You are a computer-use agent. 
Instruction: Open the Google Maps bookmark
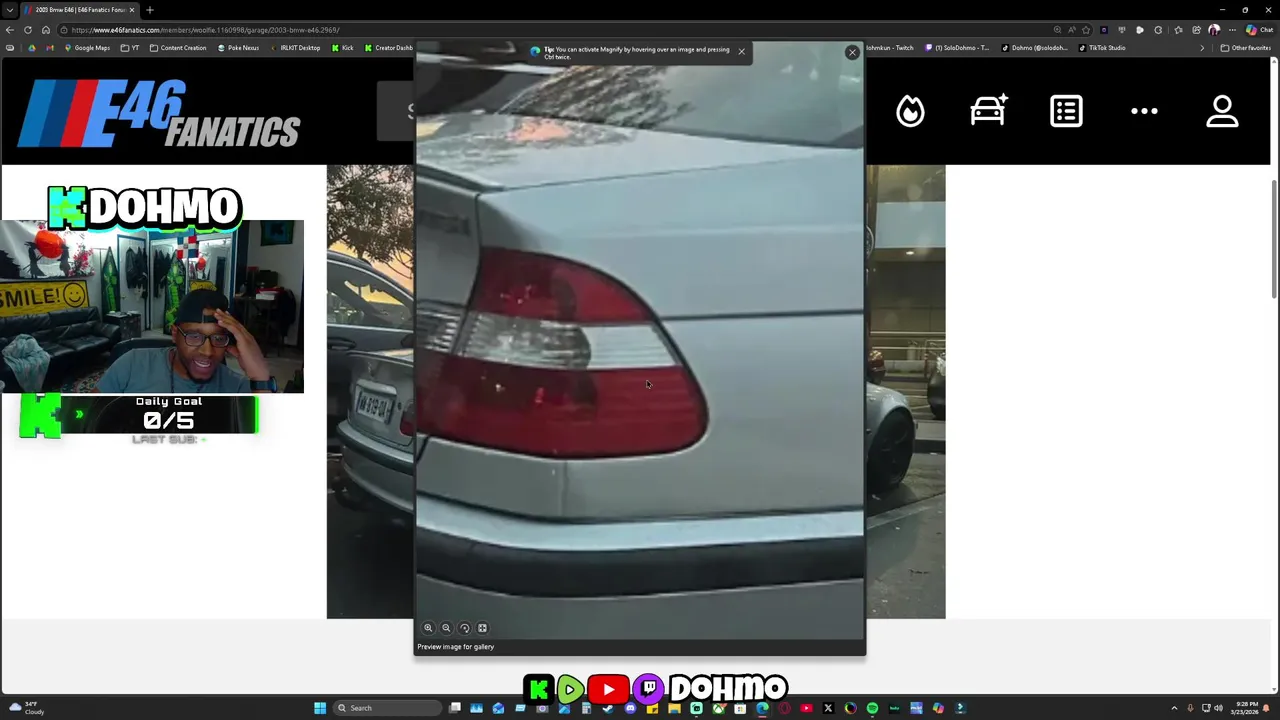(86, 48)
